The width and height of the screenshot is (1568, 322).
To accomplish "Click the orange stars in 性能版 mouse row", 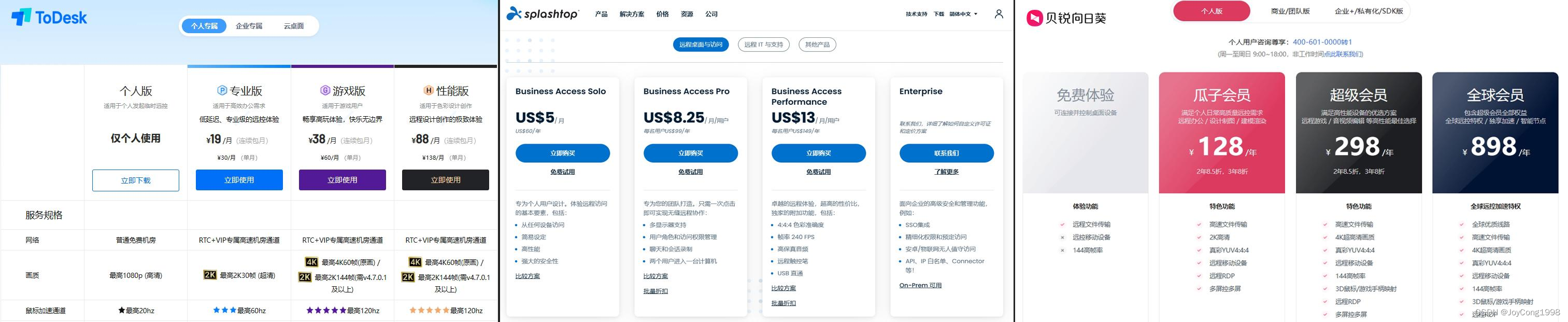I will 429,311.
